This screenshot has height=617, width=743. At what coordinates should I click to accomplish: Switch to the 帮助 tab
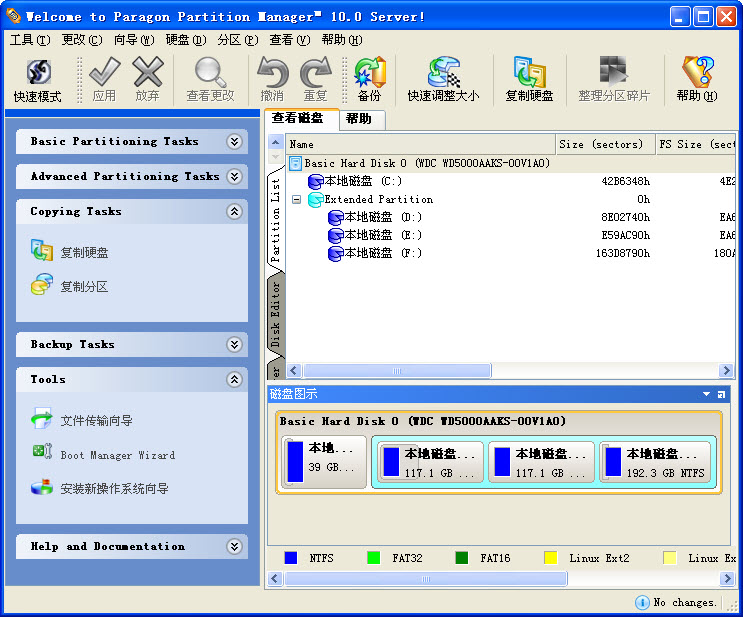(358, 119)
